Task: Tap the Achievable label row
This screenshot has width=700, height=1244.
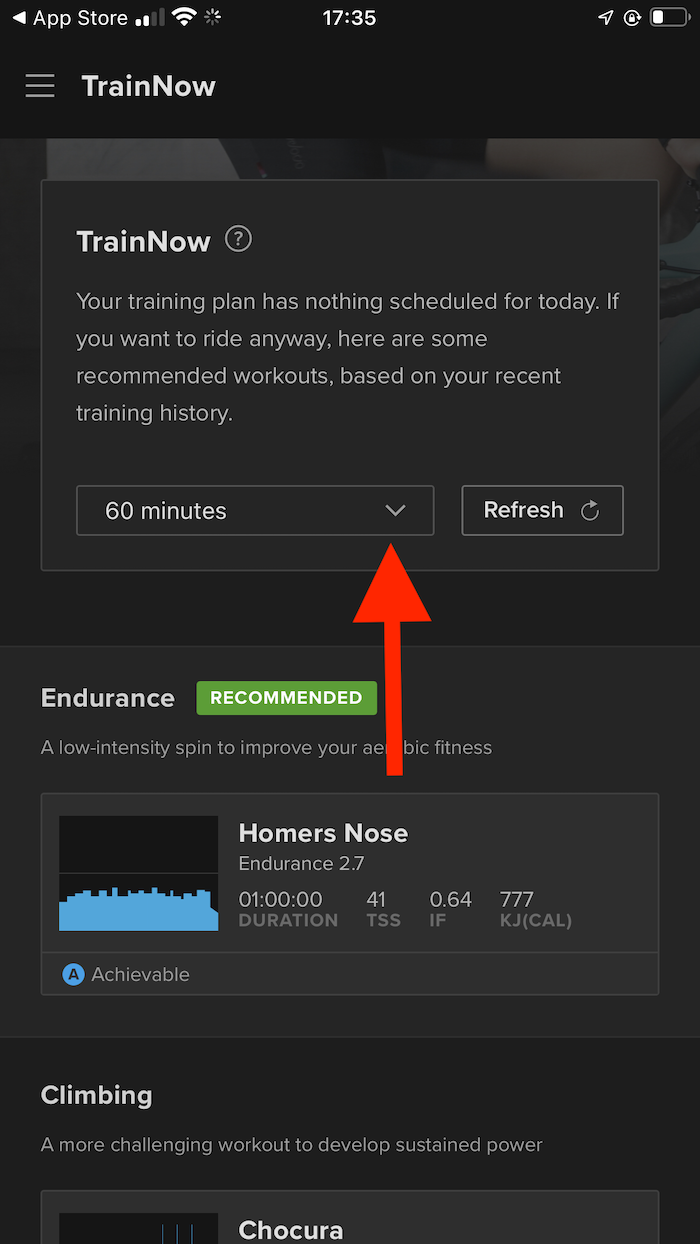Action: coord(350,974)
